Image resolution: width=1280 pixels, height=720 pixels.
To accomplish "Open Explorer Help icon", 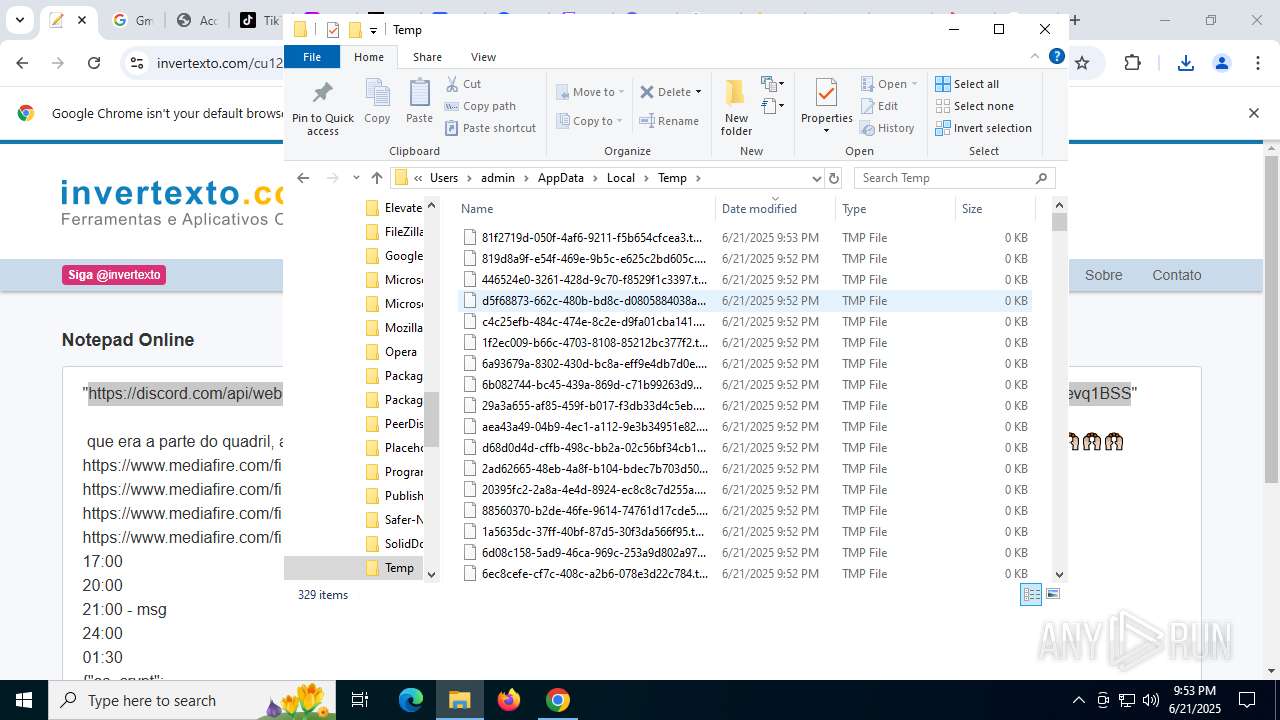I will click(1056, 57).
